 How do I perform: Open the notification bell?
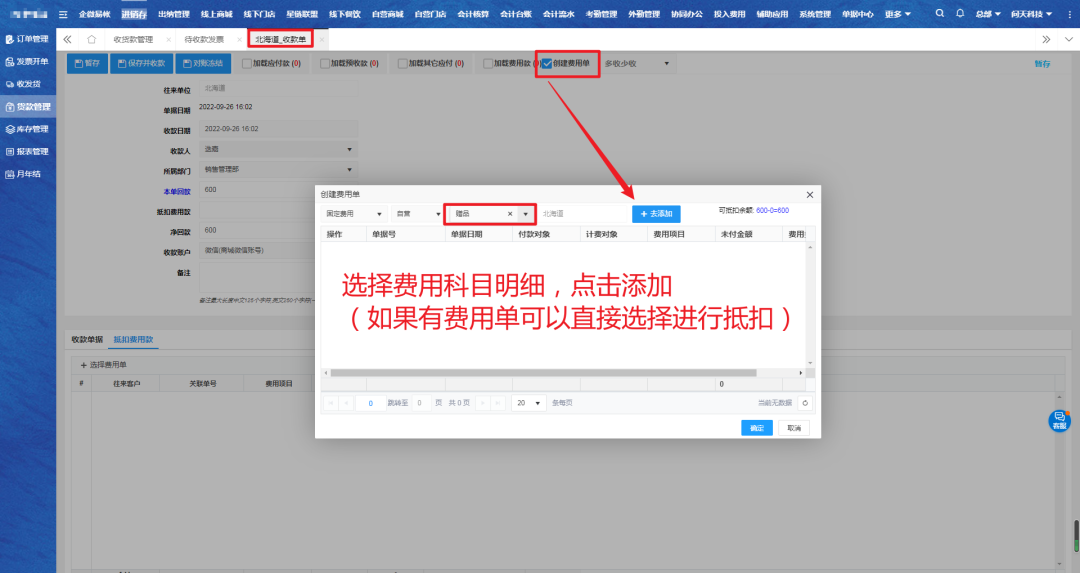tap(959, 13)
